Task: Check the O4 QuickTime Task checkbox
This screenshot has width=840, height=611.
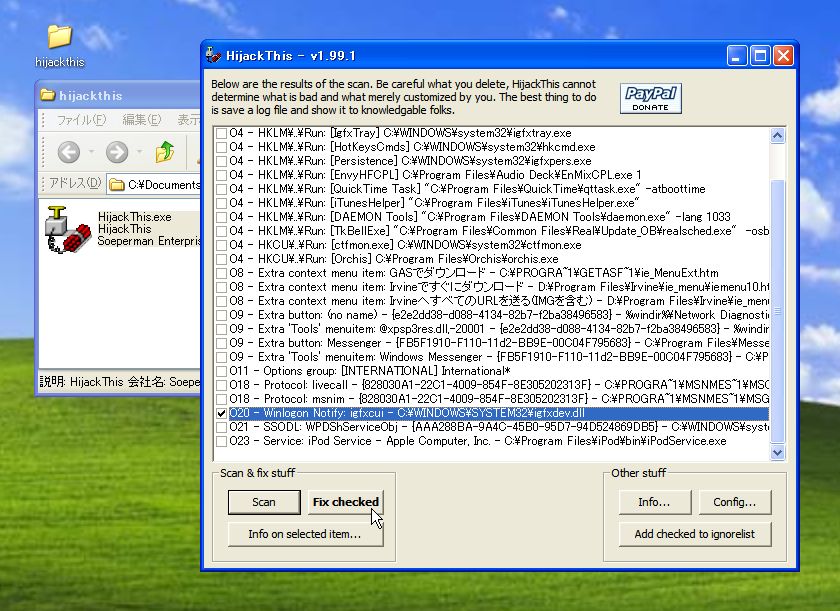Action: (x=221, y=189)
